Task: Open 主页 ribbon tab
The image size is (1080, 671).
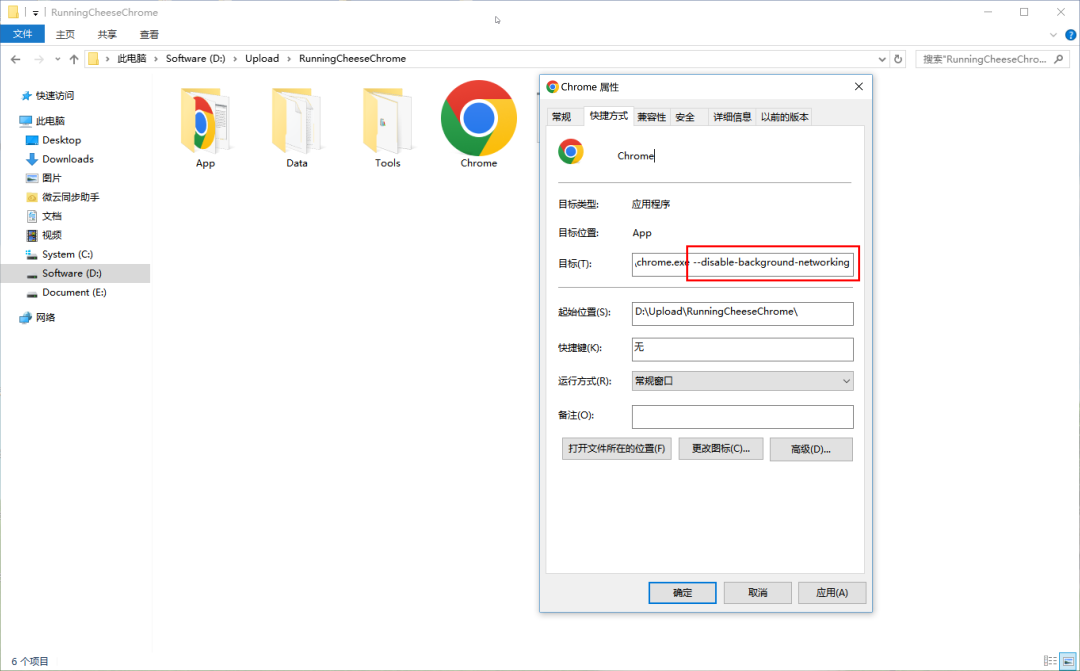Action: tap(65, 34)
